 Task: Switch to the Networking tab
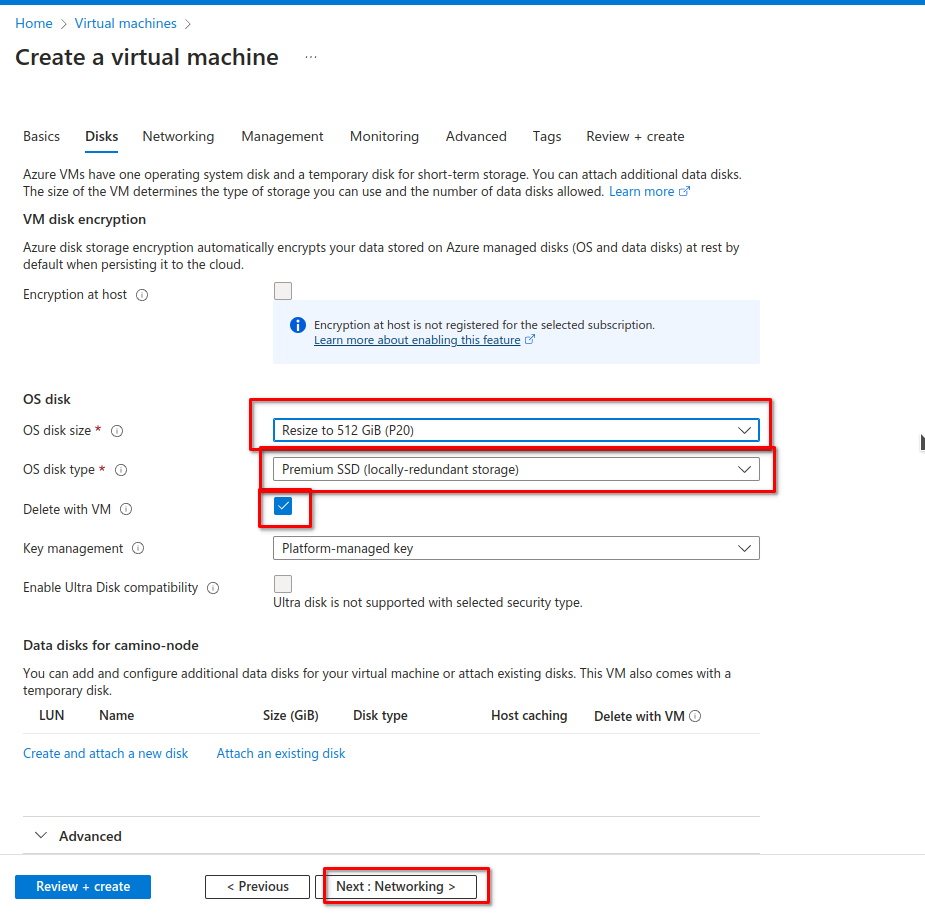click(178, 136)
